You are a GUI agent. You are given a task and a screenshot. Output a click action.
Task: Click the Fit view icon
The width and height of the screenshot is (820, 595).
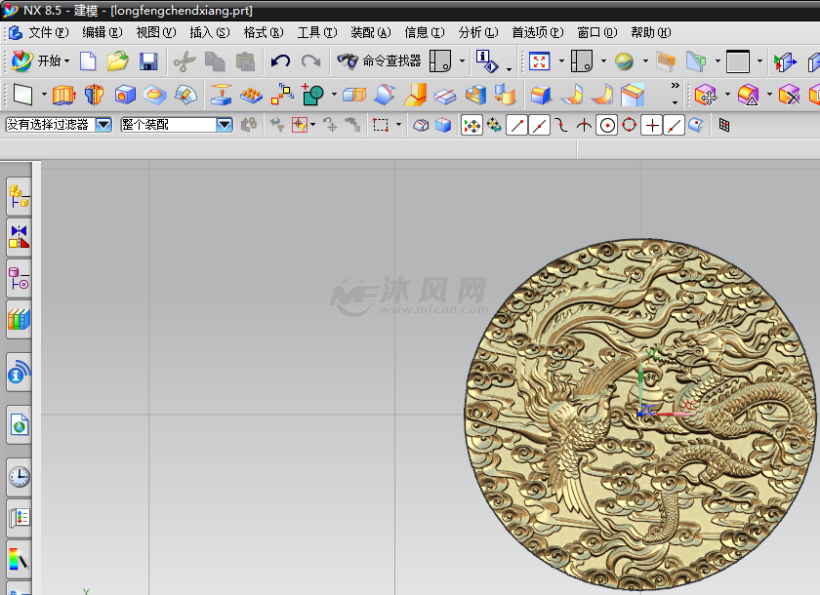pos(539,62)
